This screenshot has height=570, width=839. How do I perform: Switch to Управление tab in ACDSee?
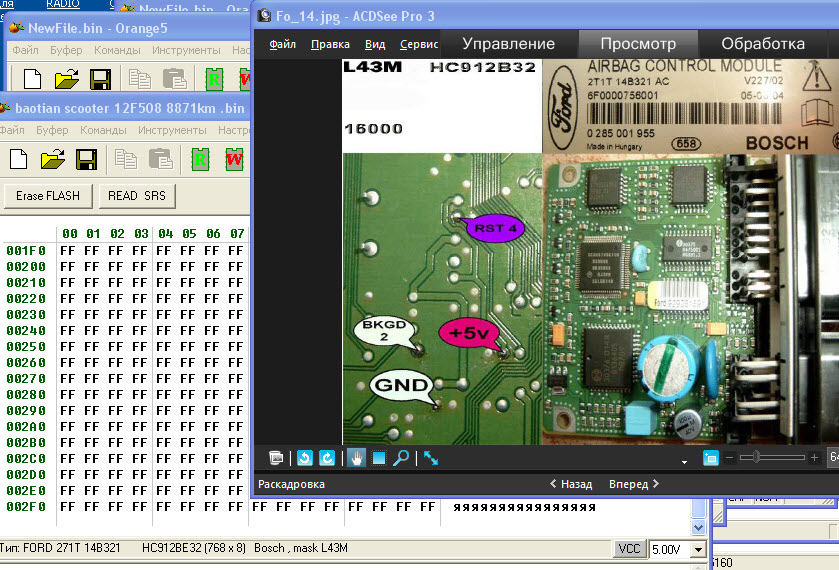[508, 44]
